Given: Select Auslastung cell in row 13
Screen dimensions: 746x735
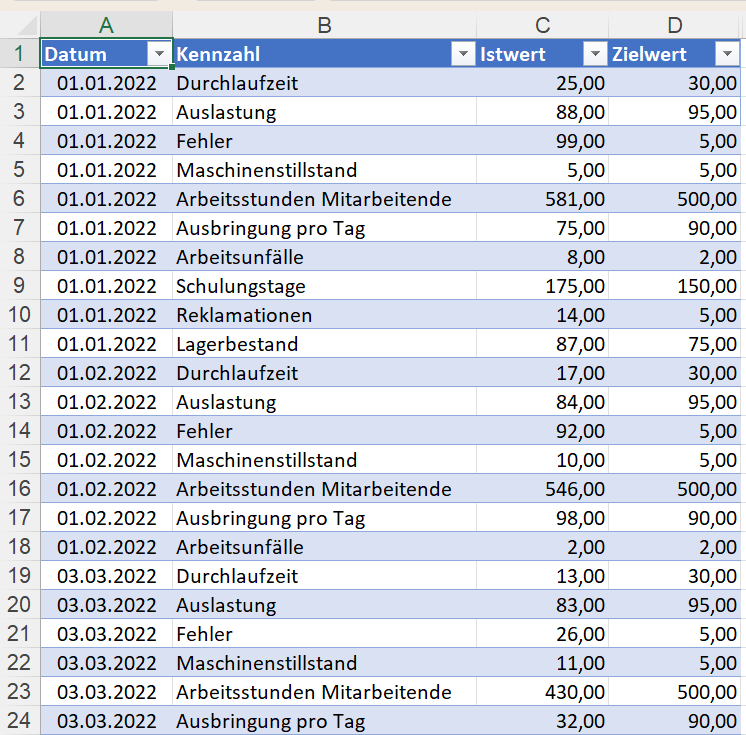Looking at the screenshot, I should (x=324, y=402).
